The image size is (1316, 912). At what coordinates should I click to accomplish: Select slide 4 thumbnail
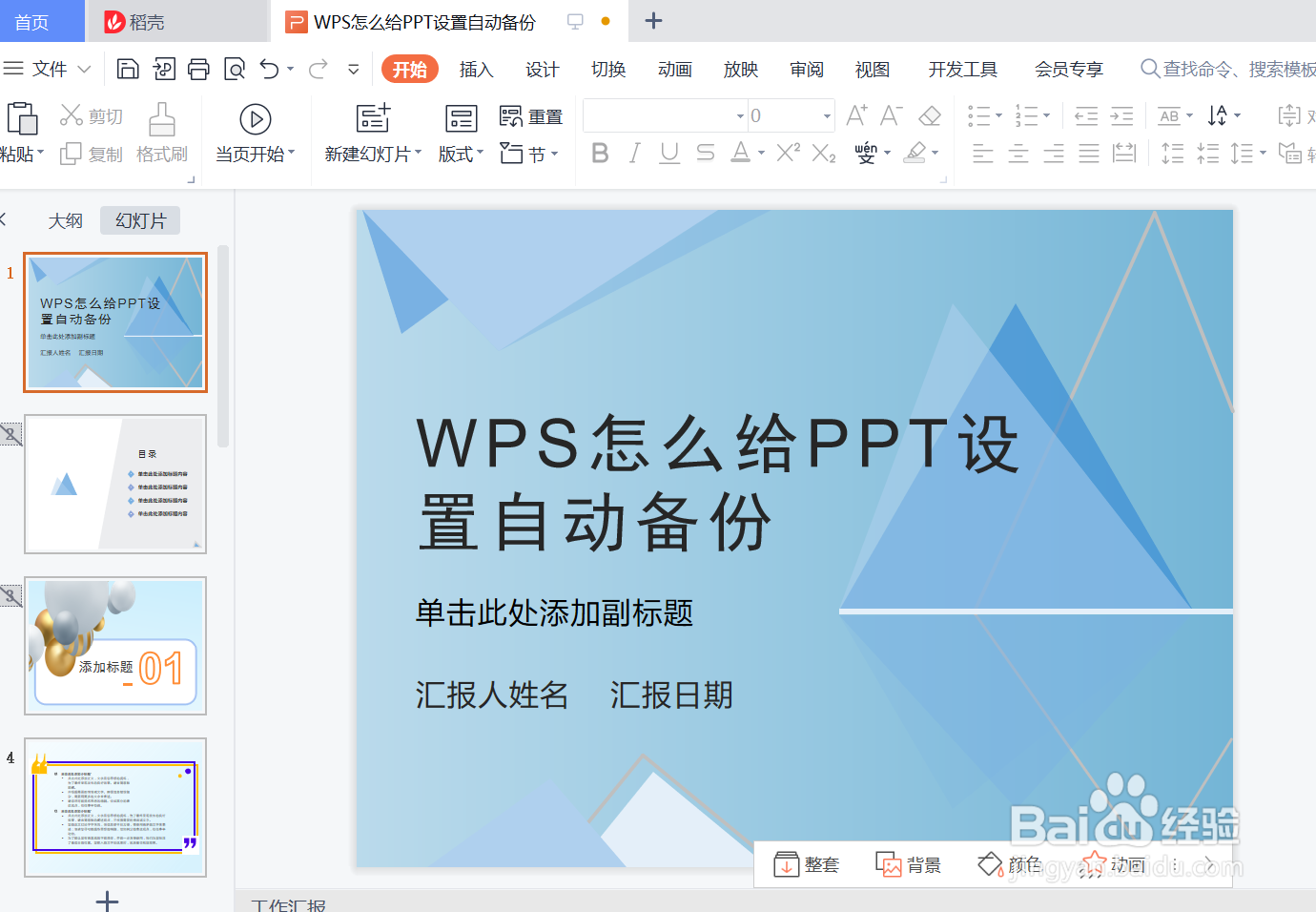[x=115, y=807]
